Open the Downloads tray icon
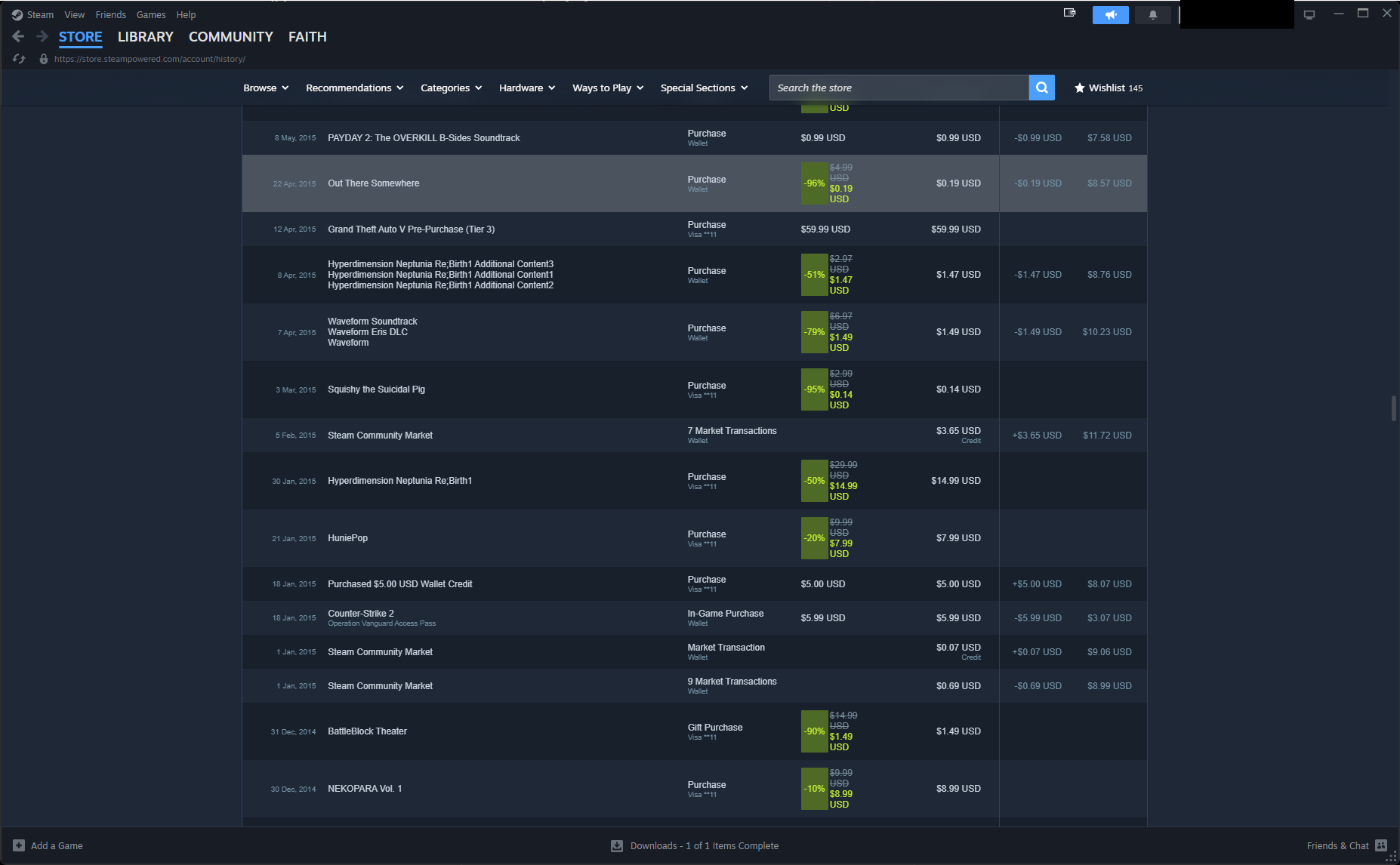Image resolution: width=1400 pixels, height=865 pixels. pos(617,845)
